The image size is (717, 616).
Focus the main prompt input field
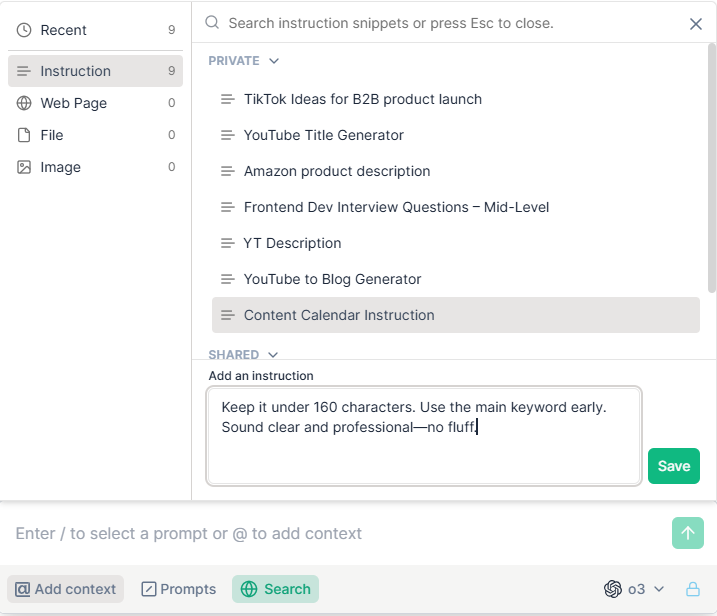338,533
